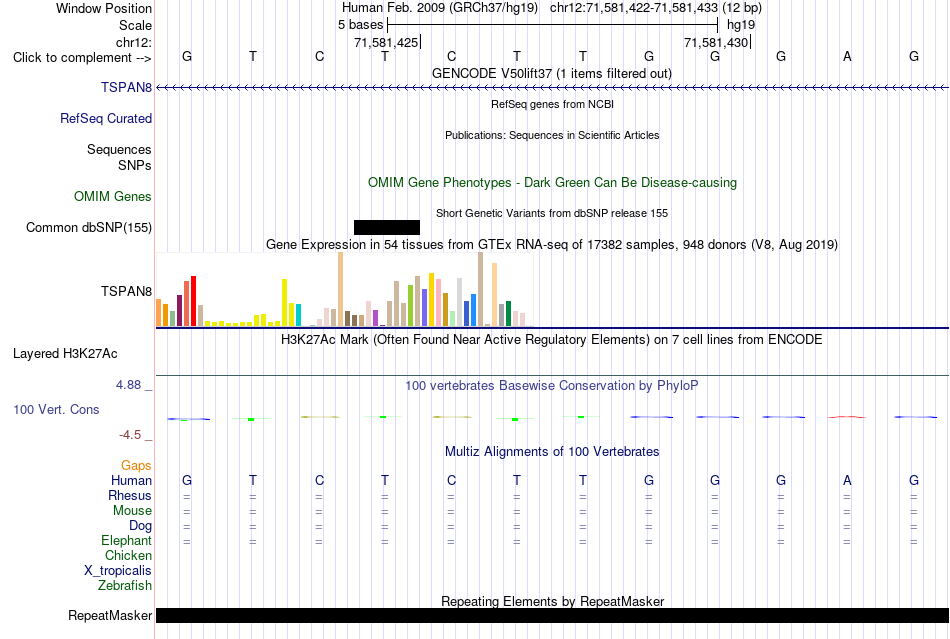Viewport: 950px width, 639px height.
Task: Click the X_tropicalis species label
Action: click(118, 571)
